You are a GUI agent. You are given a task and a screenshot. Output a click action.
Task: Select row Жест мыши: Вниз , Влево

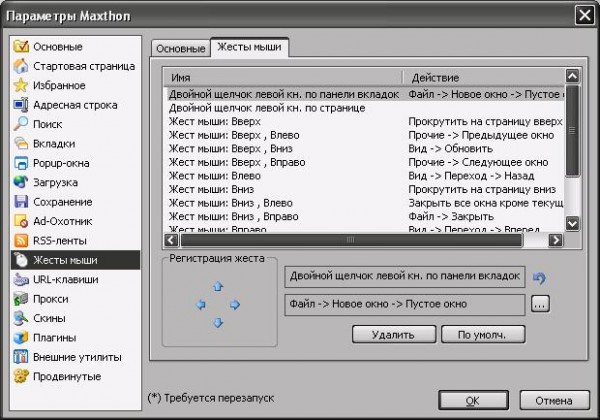pyautogui.click(x=364, y=203)
